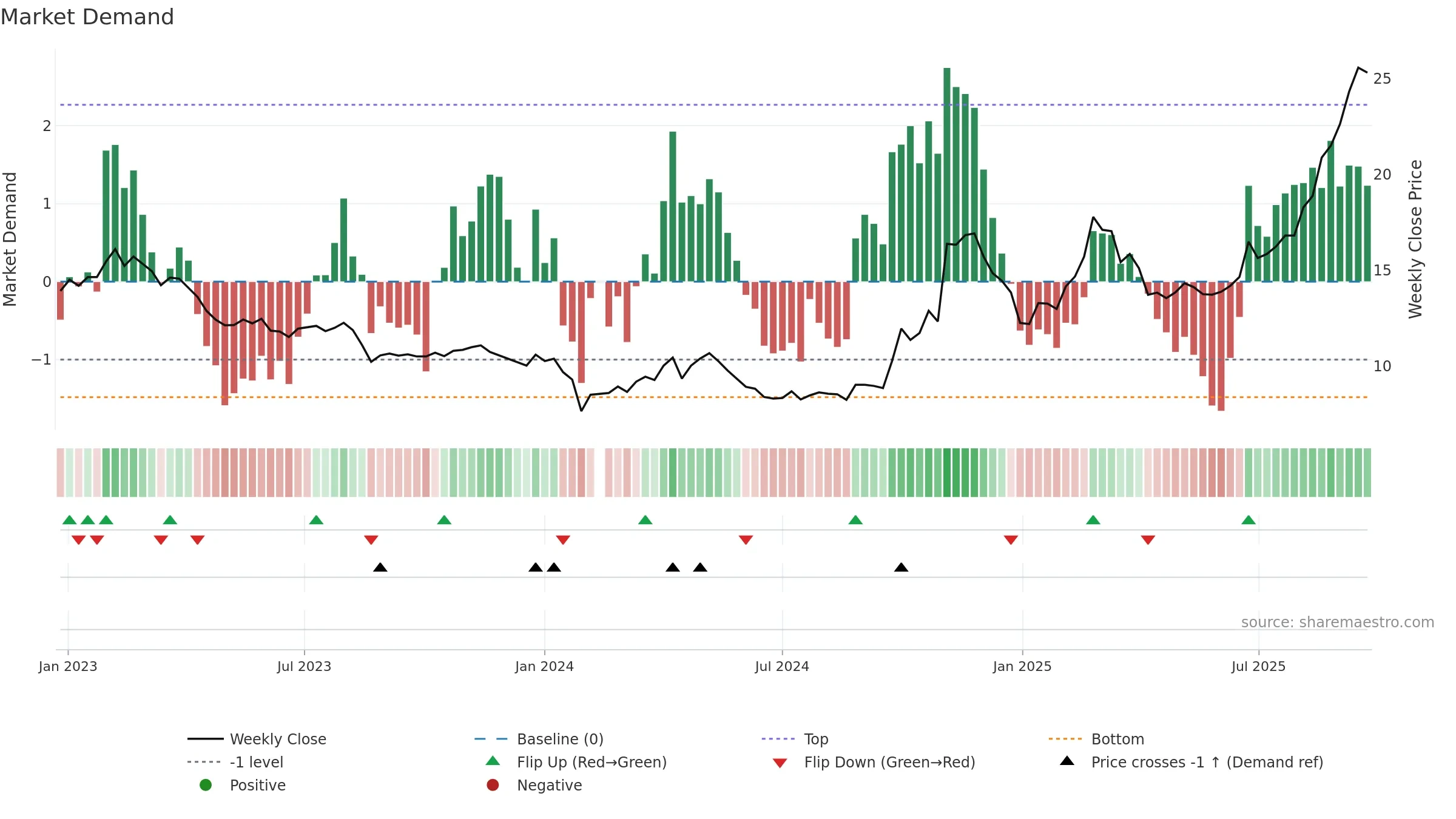Click the Jan 2023 x-axis label
This screenshot has width=1456, height=819.
(68, 667)
